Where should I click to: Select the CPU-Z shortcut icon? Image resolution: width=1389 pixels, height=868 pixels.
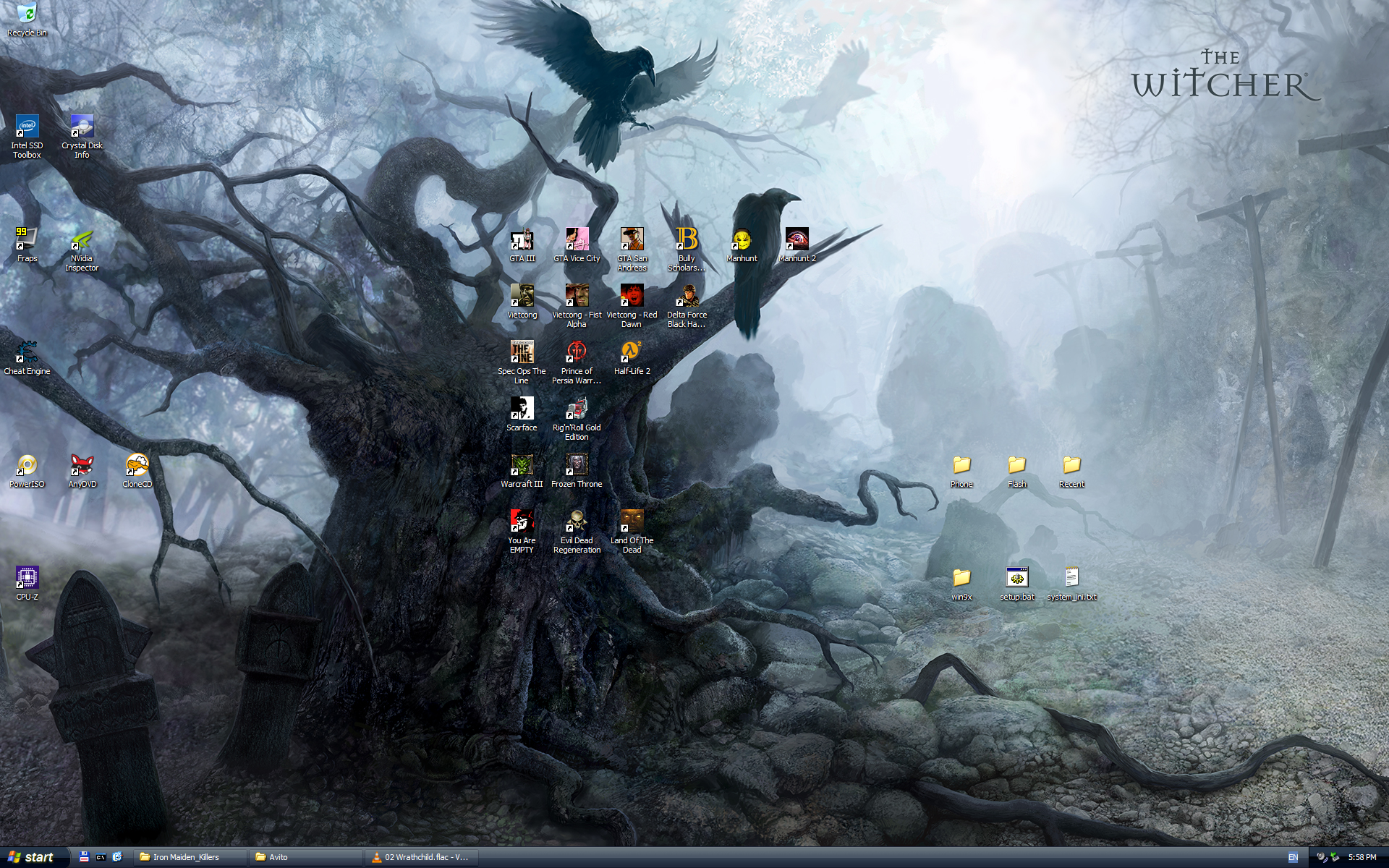pos(27,578)
